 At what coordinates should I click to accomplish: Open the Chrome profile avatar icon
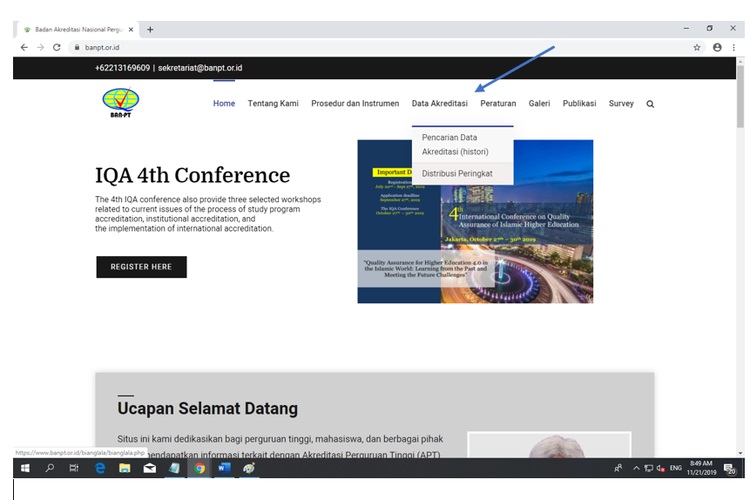[x=717, y=47]
